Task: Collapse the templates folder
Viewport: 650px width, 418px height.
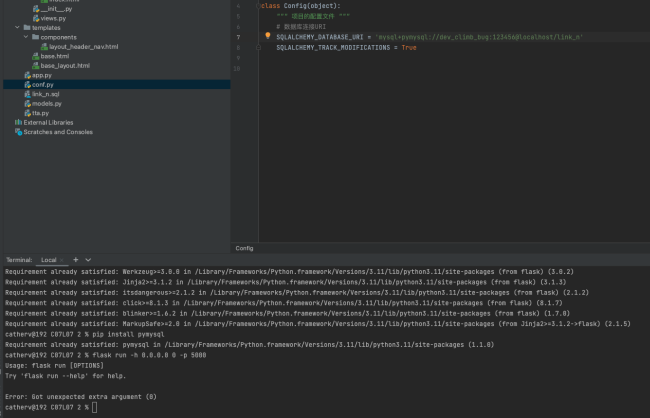Action: tap(17, 27)
